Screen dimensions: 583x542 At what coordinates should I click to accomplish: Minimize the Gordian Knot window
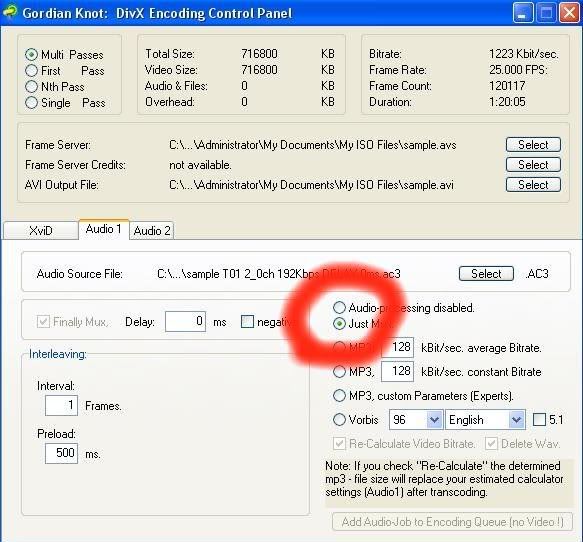pos(523,13)
